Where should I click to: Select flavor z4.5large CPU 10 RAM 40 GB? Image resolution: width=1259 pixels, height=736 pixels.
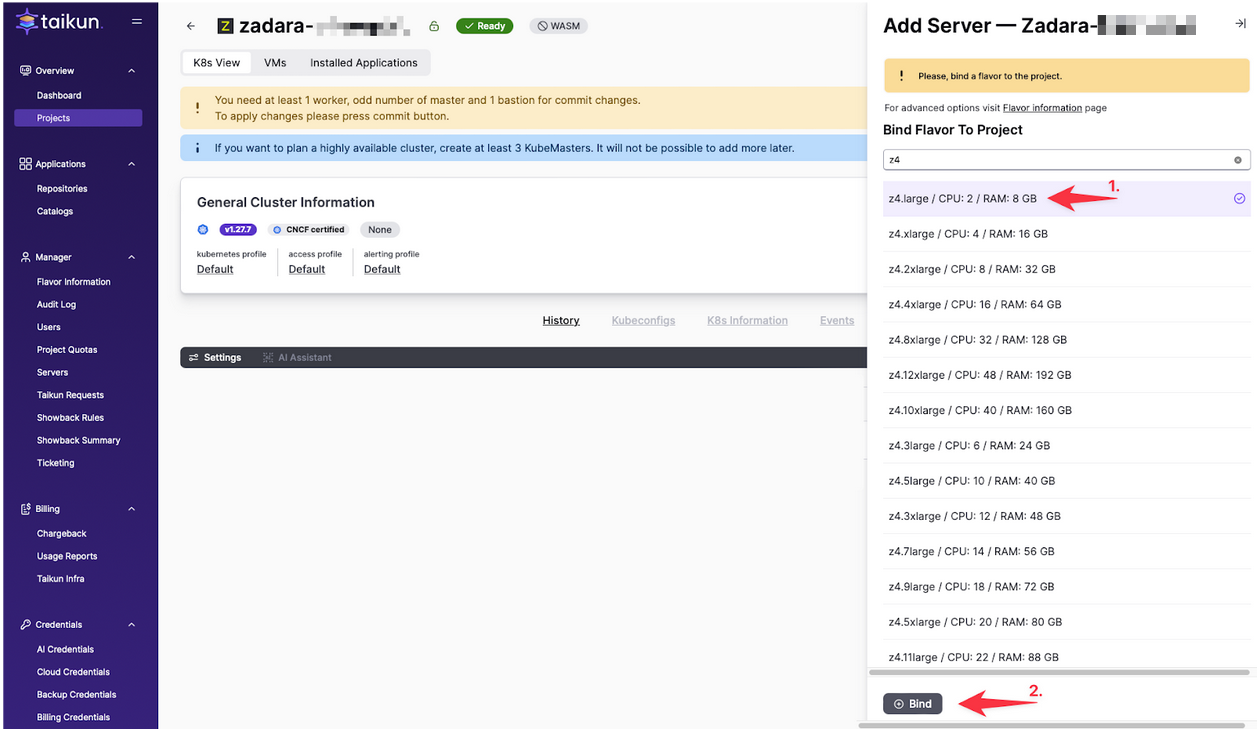coord(1067,481)
